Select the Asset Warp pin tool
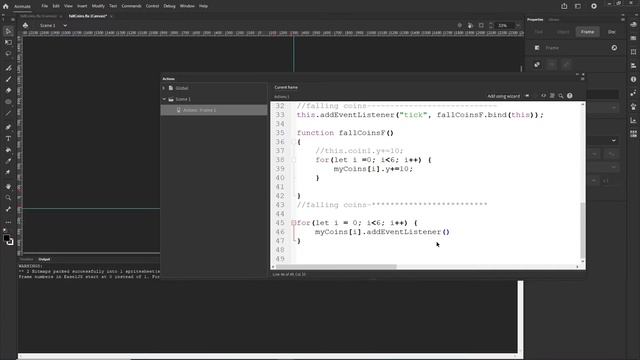The height and width of the screenshot is (360, 640). click(x=8, y=172)
